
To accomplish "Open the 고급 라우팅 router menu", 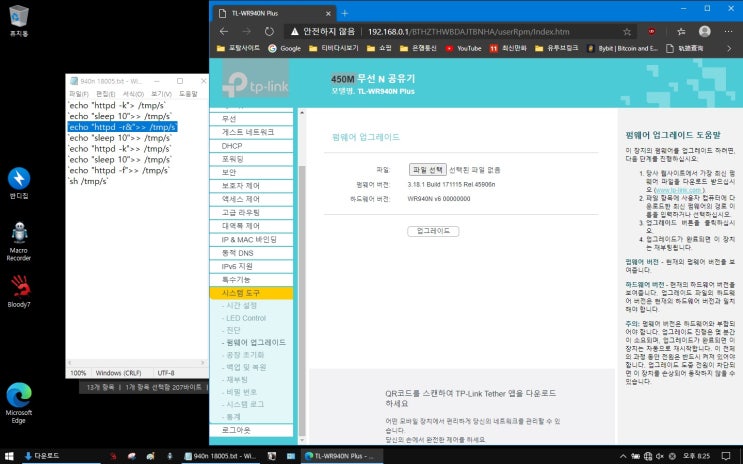I will [x=251, y=213].
